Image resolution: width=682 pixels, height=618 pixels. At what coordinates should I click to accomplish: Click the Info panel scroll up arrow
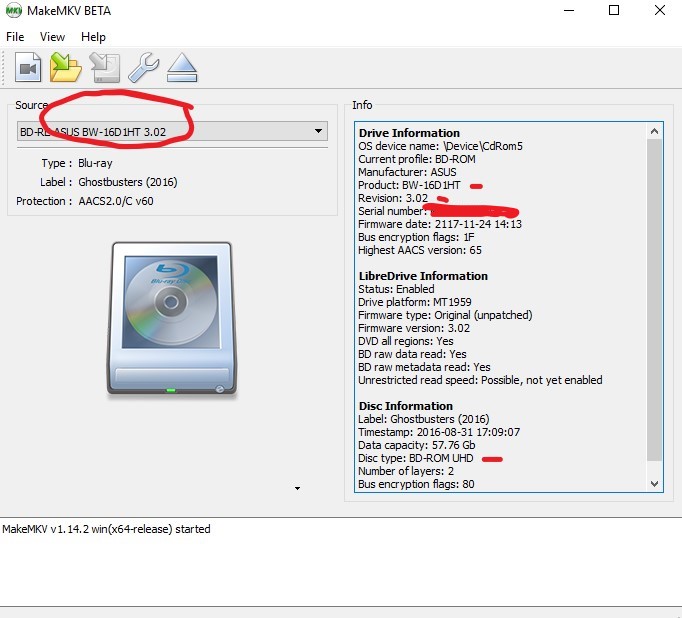point(655,131)
